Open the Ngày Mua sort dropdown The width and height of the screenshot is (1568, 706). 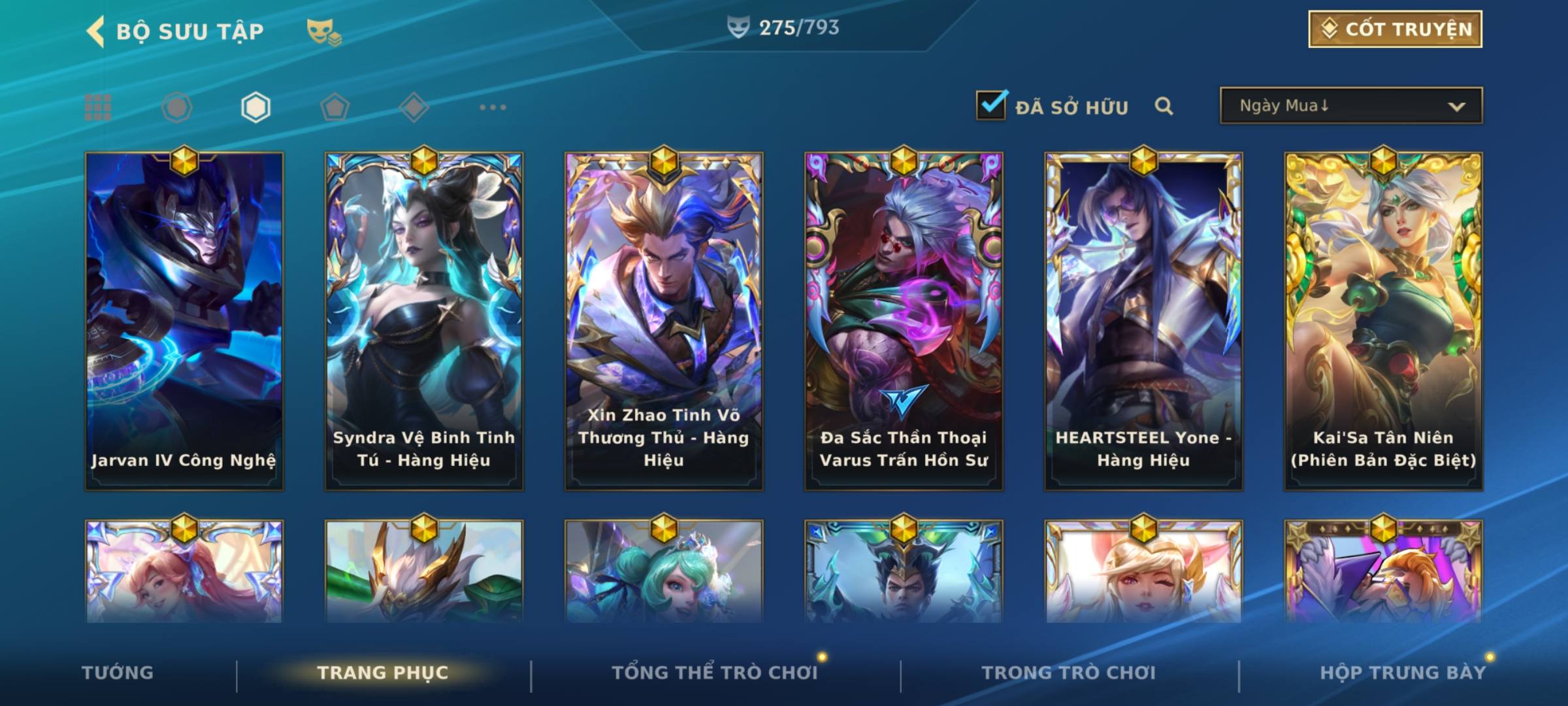pos(1351,105)
